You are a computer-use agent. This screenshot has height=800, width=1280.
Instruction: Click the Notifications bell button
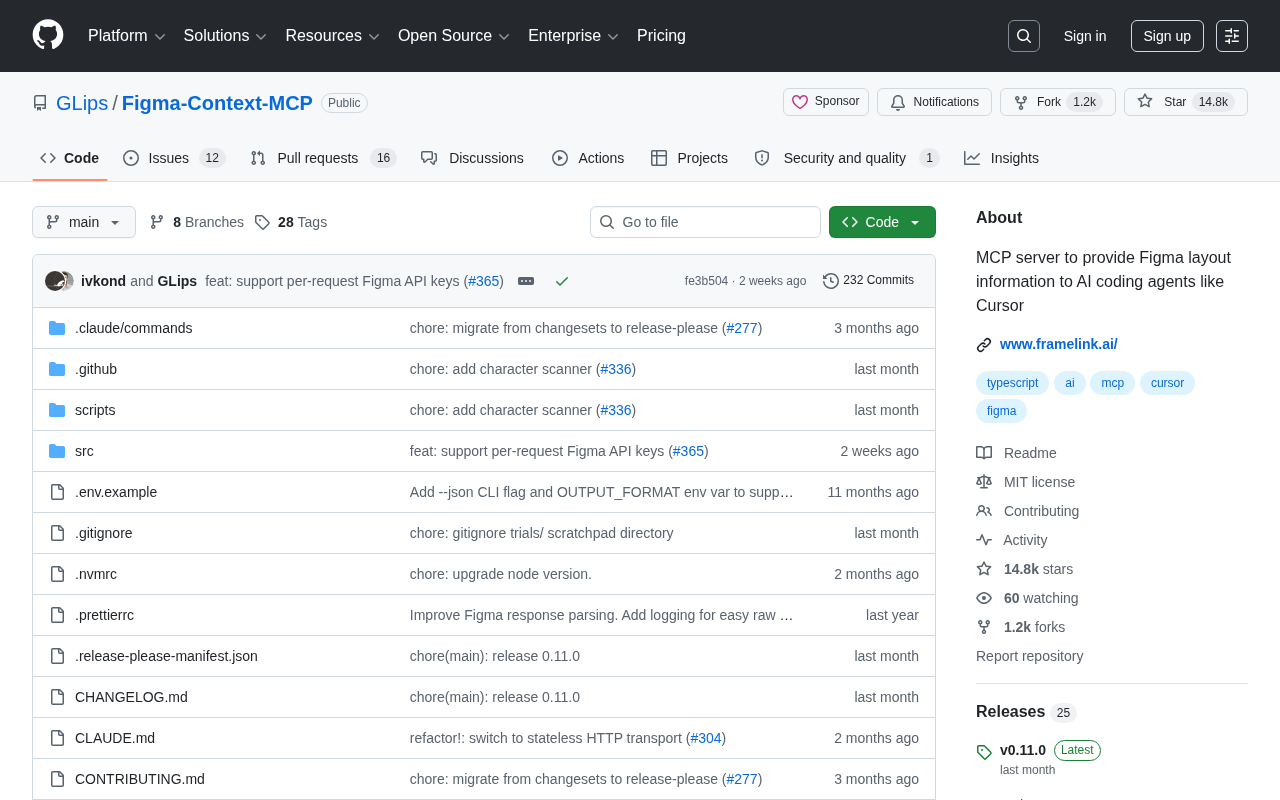click(x=934, y=102)
